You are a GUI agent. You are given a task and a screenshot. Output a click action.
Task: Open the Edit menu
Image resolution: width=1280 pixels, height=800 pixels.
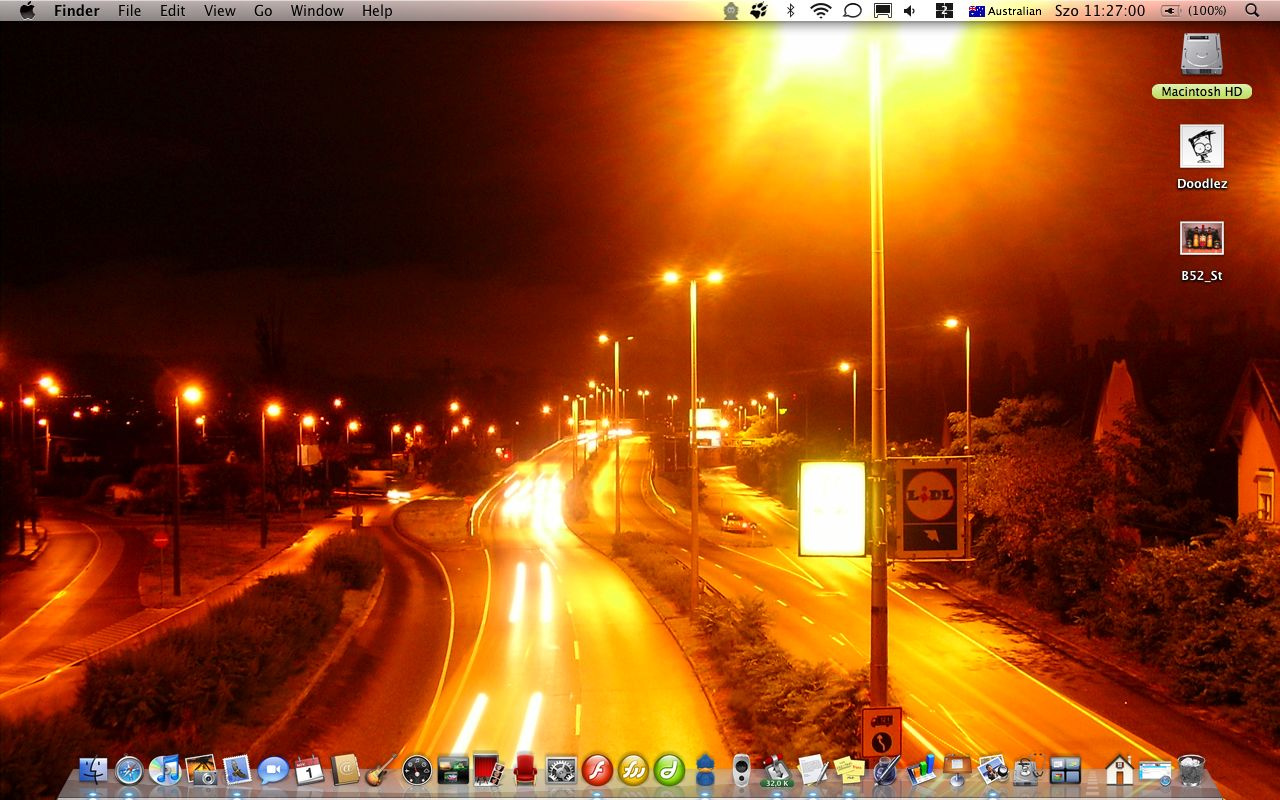tap(173, 11)
